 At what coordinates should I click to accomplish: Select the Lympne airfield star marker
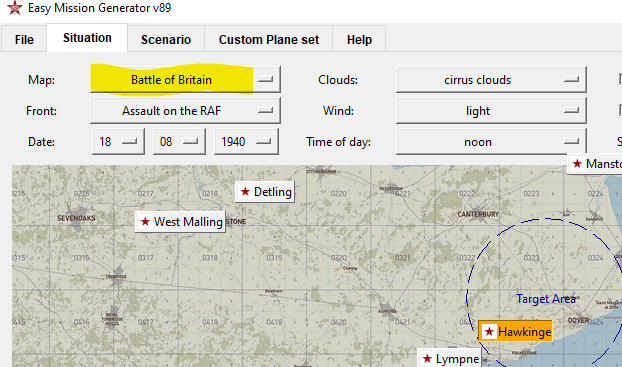427,359
